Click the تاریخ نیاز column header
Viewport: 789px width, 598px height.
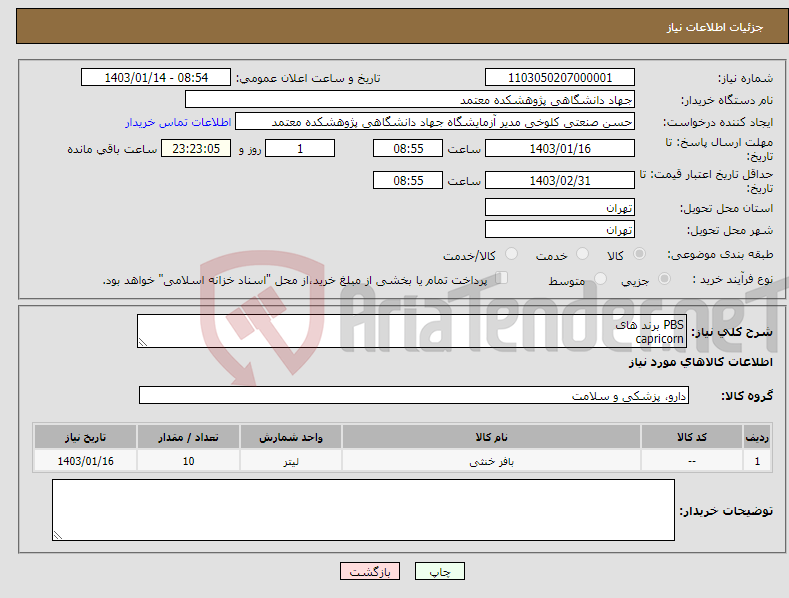click(86, 437)
